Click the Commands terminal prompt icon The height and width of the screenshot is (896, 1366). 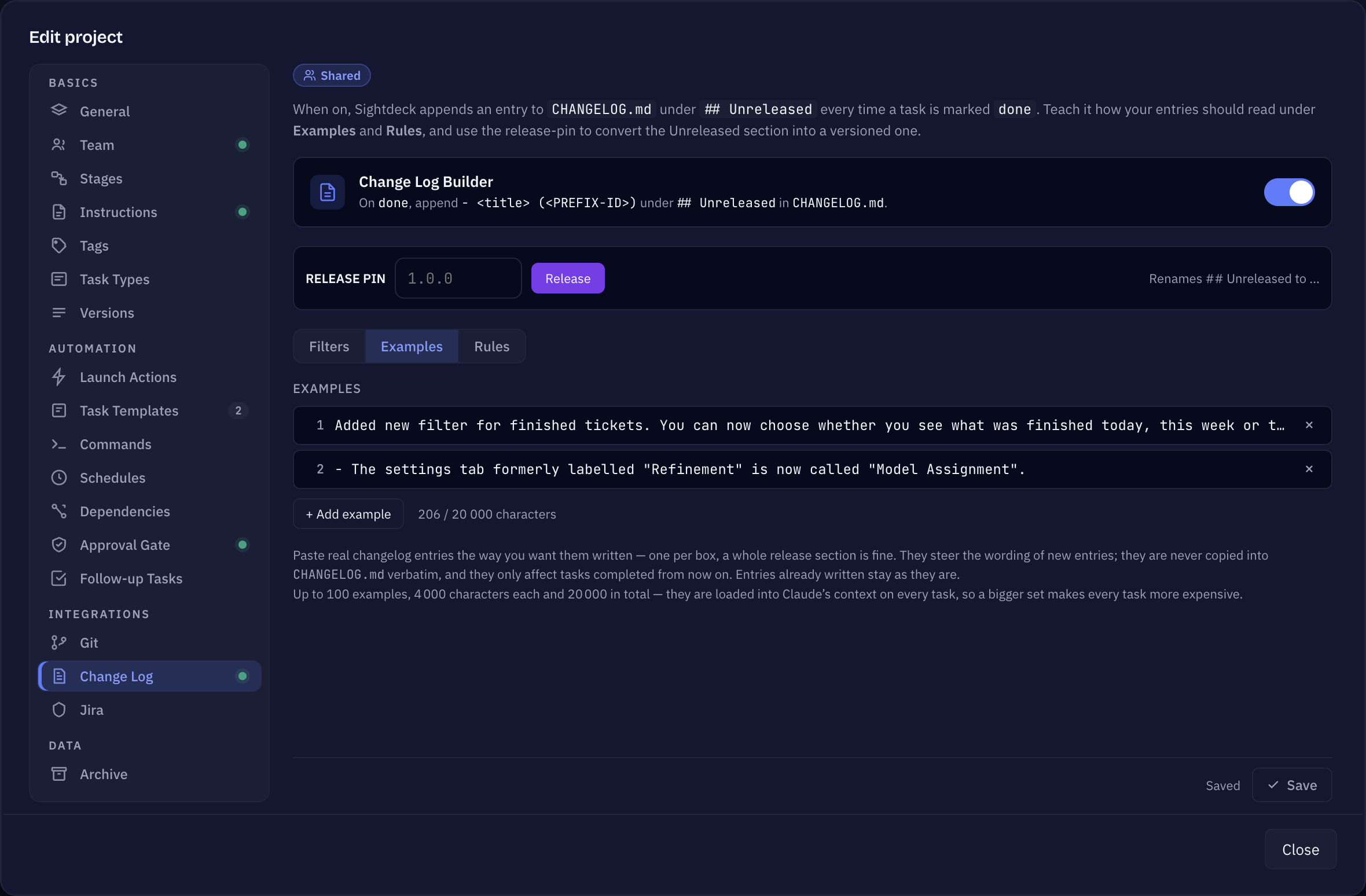(x=59, y=444)
